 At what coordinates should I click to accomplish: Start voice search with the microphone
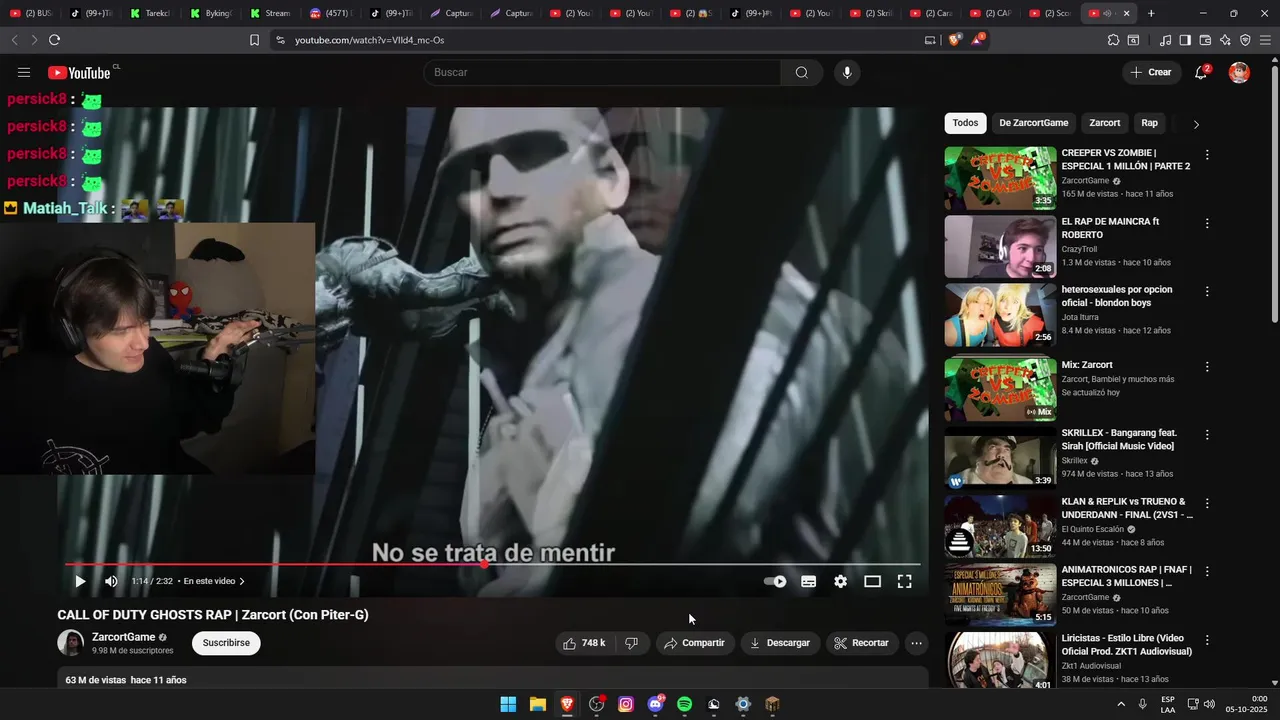coord(847,72)
